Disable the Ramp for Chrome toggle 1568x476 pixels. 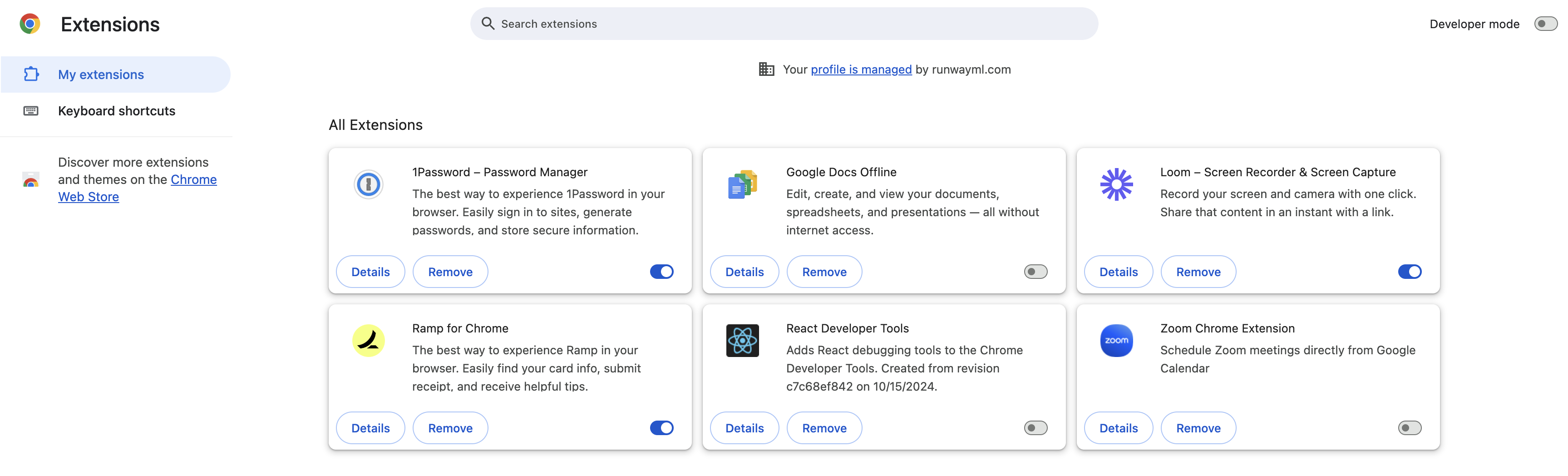click(661, 428)
